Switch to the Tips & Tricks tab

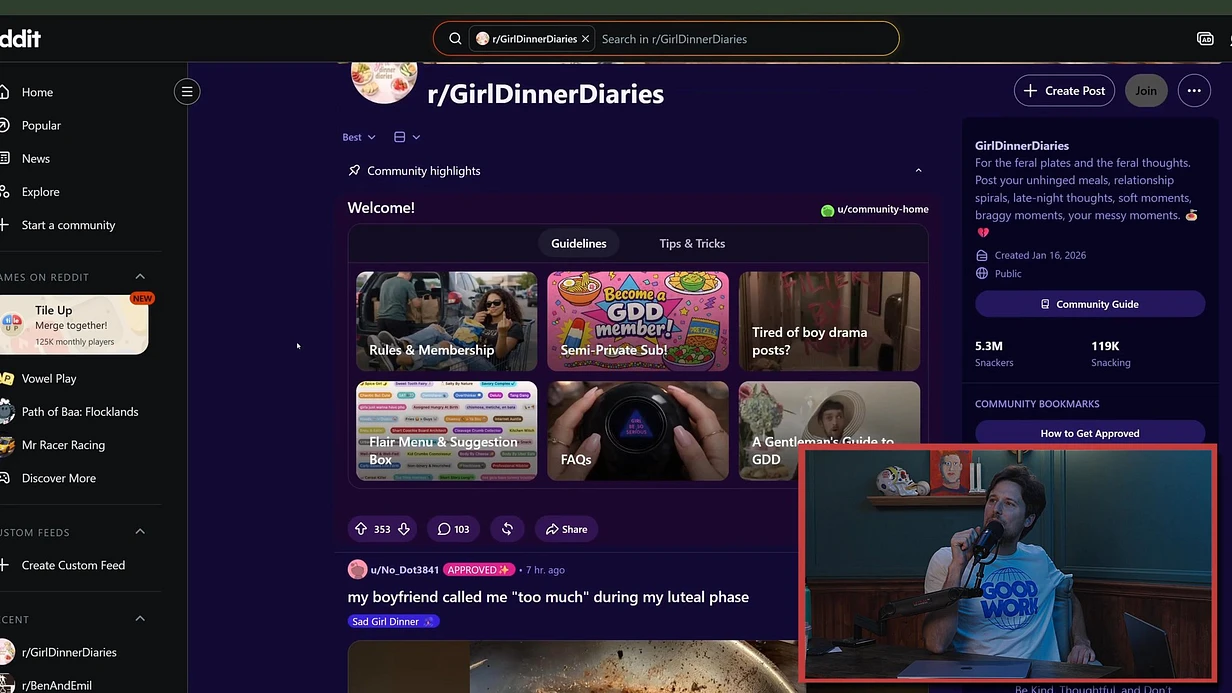coord(692,244)
